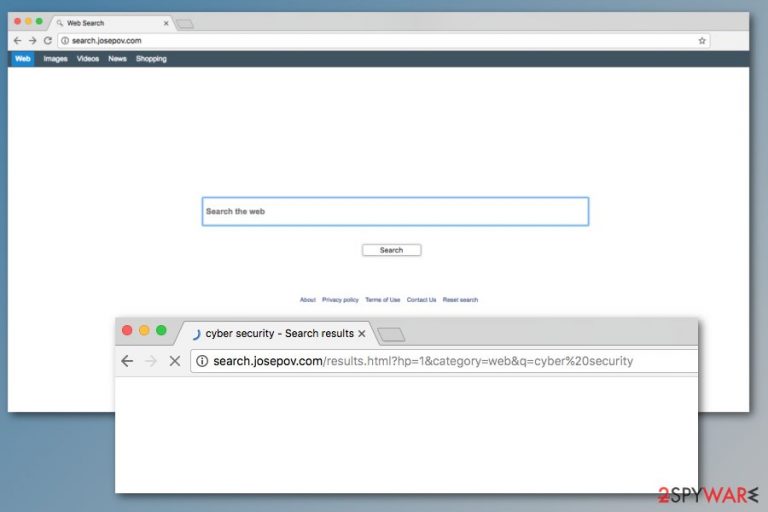
Task: Click the Search button
Action: point(391,250)
